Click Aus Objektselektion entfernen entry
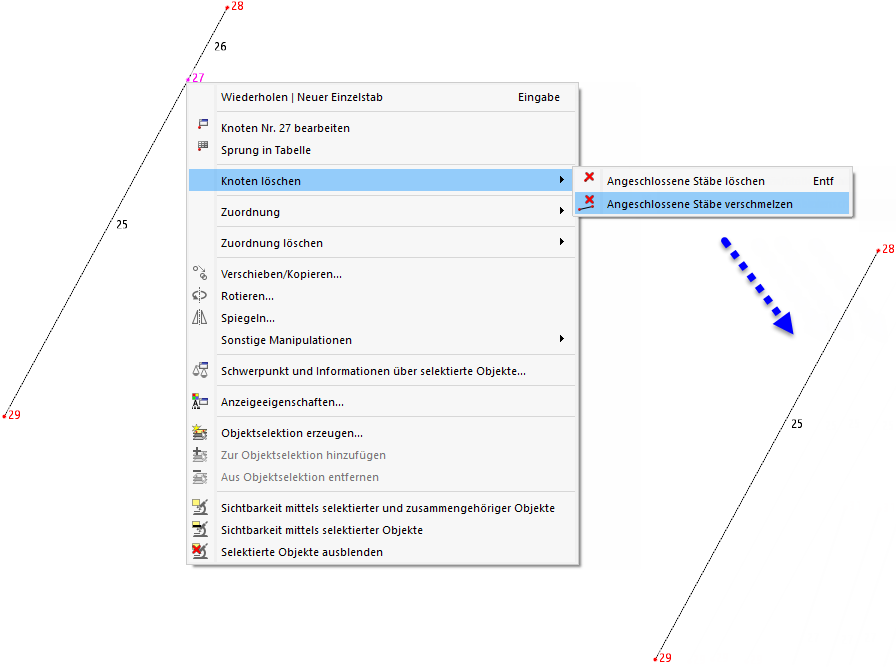Screen dimensions: 896x667 coord(381,477)
